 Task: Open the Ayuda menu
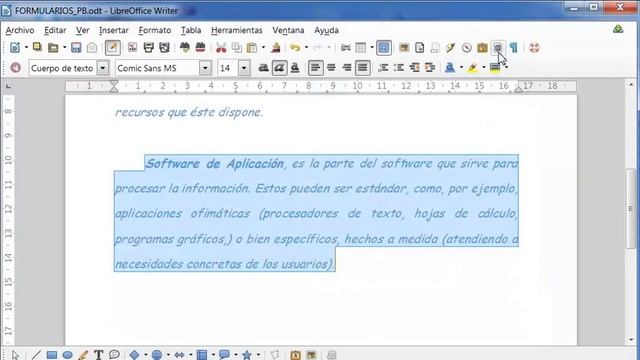(x=326, y=30)
